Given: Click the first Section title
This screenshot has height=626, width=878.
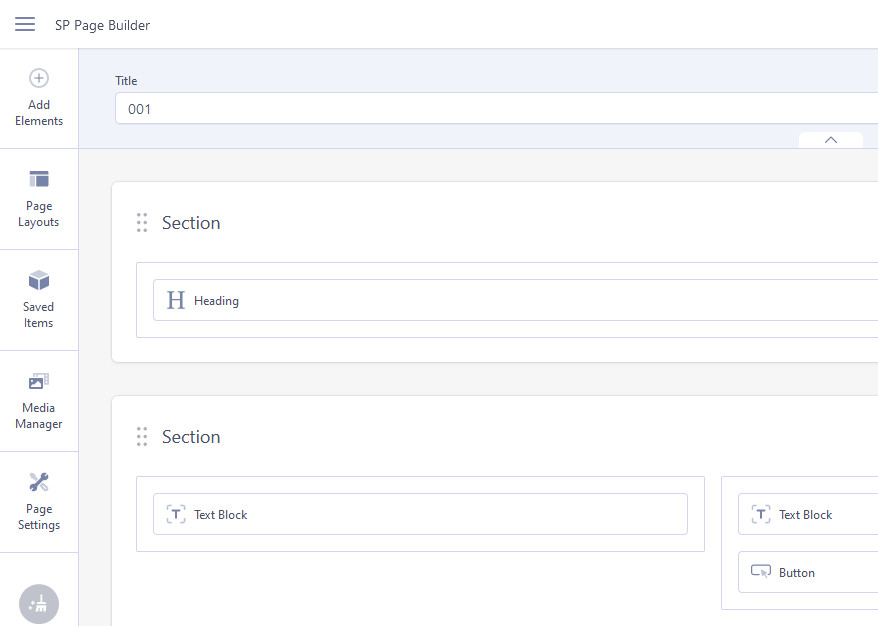Looking at the screenshot, I should 191,223.
